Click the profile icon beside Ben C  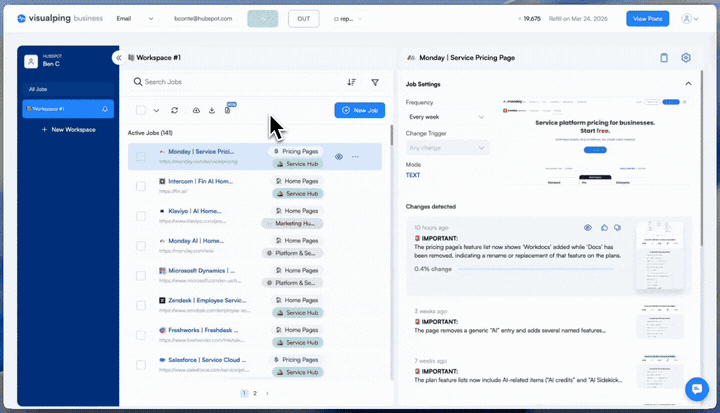point(31,61)
